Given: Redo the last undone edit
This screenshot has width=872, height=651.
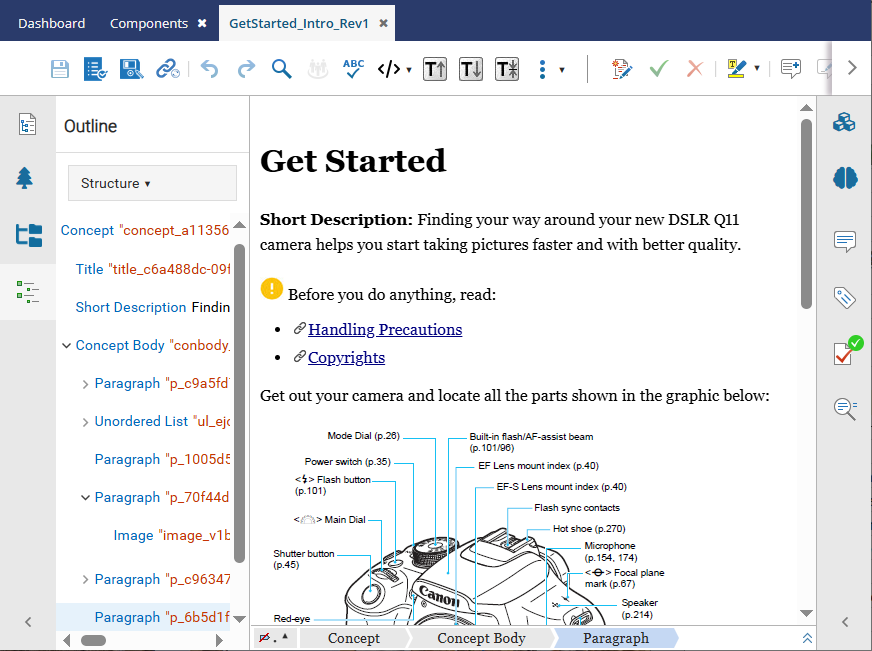Looking at the screenshot, I should click(x=246, y=69).
